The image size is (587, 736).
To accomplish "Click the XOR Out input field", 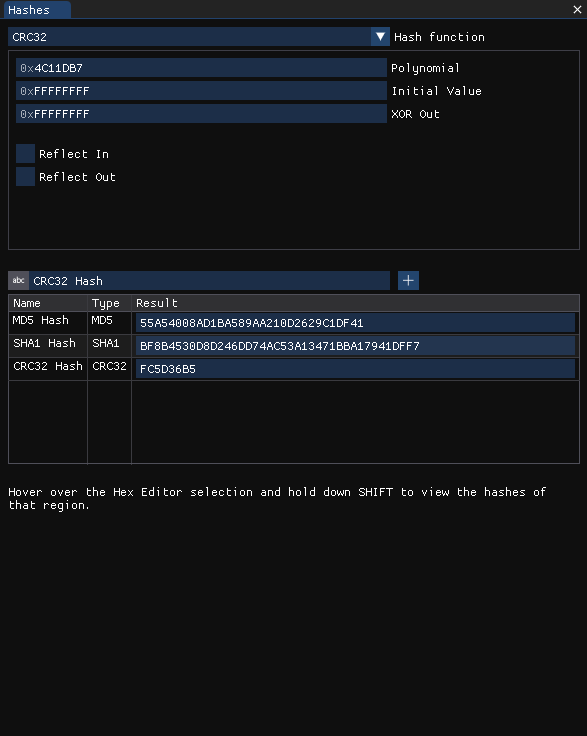I will tap(201, 114).
